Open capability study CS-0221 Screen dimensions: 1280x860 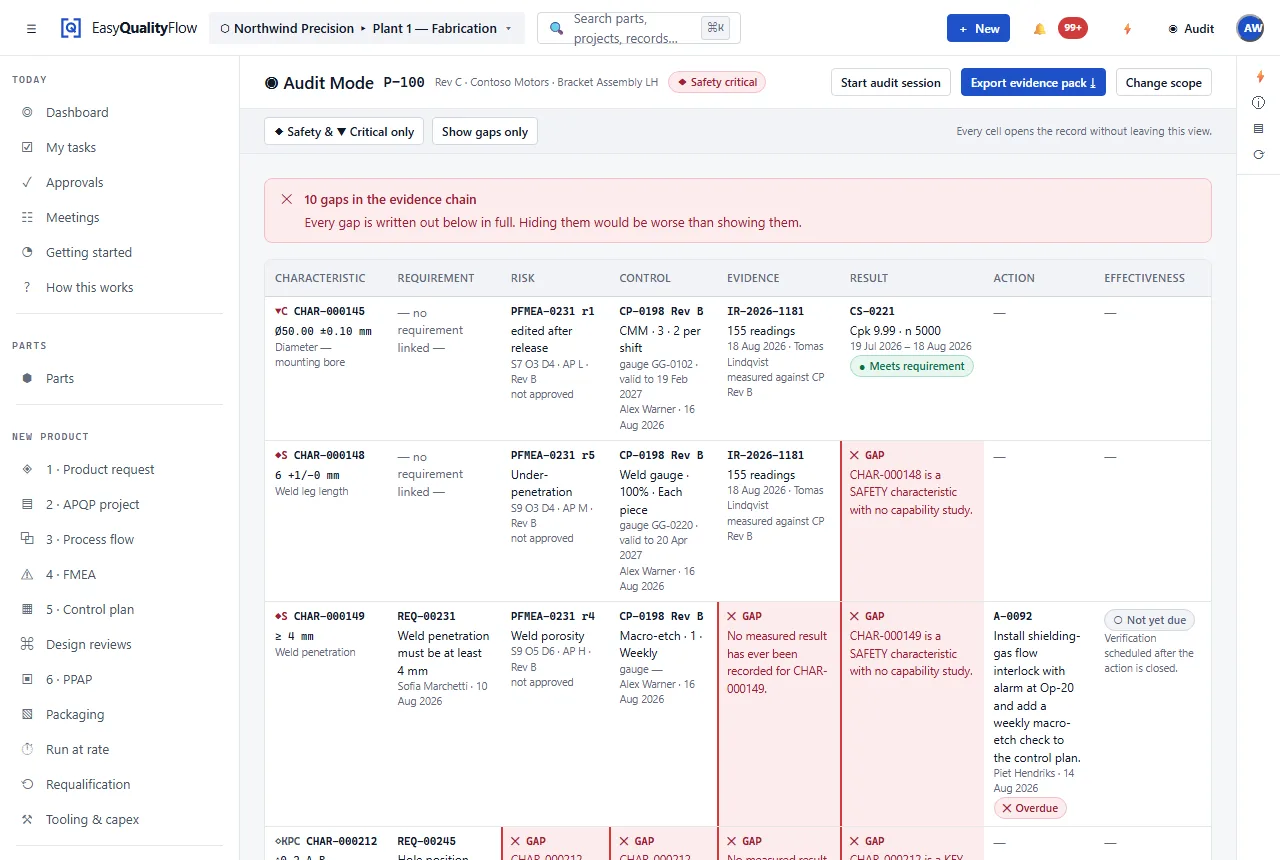[912, 368]
